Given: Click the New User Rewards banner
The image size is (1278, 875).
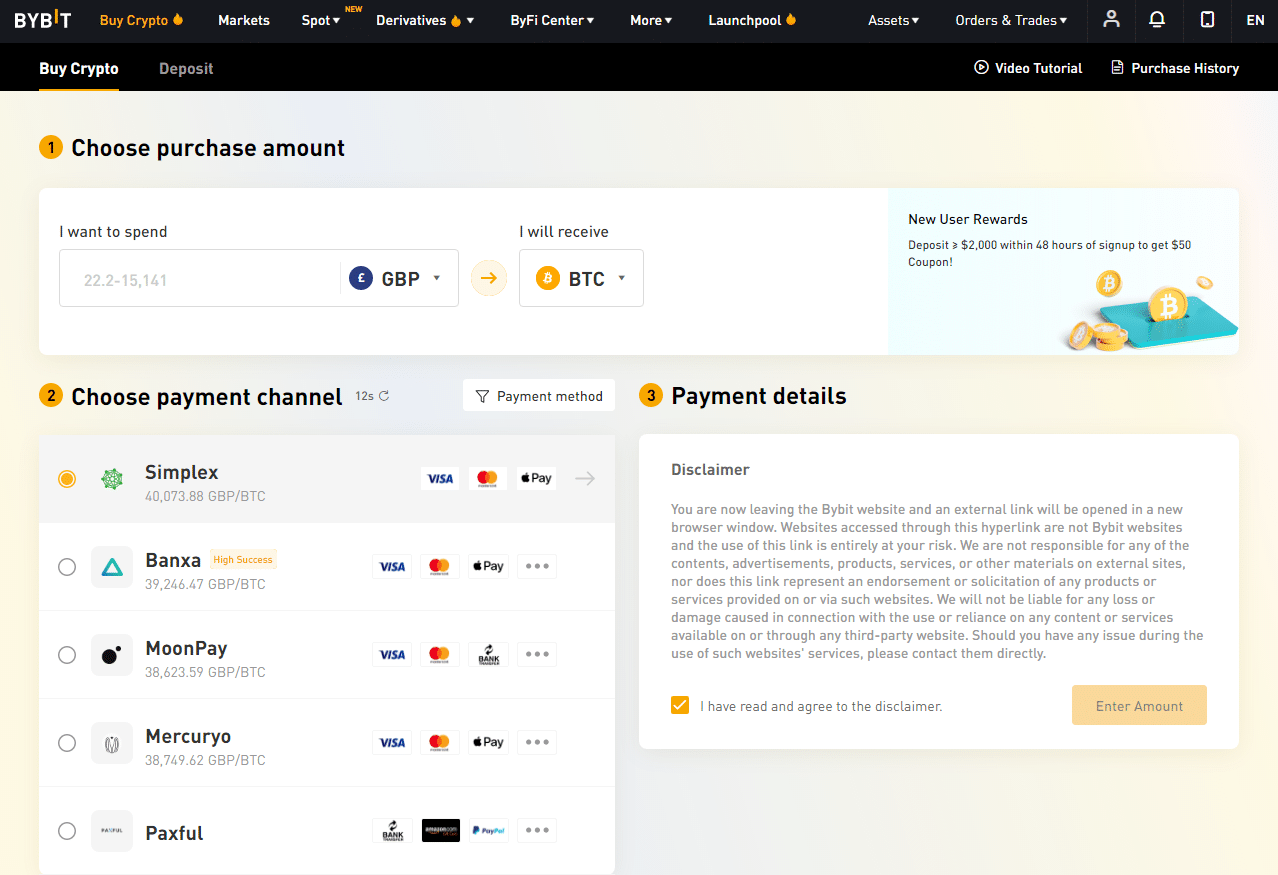Looking at the screenshot, I should click(1063, 271).
